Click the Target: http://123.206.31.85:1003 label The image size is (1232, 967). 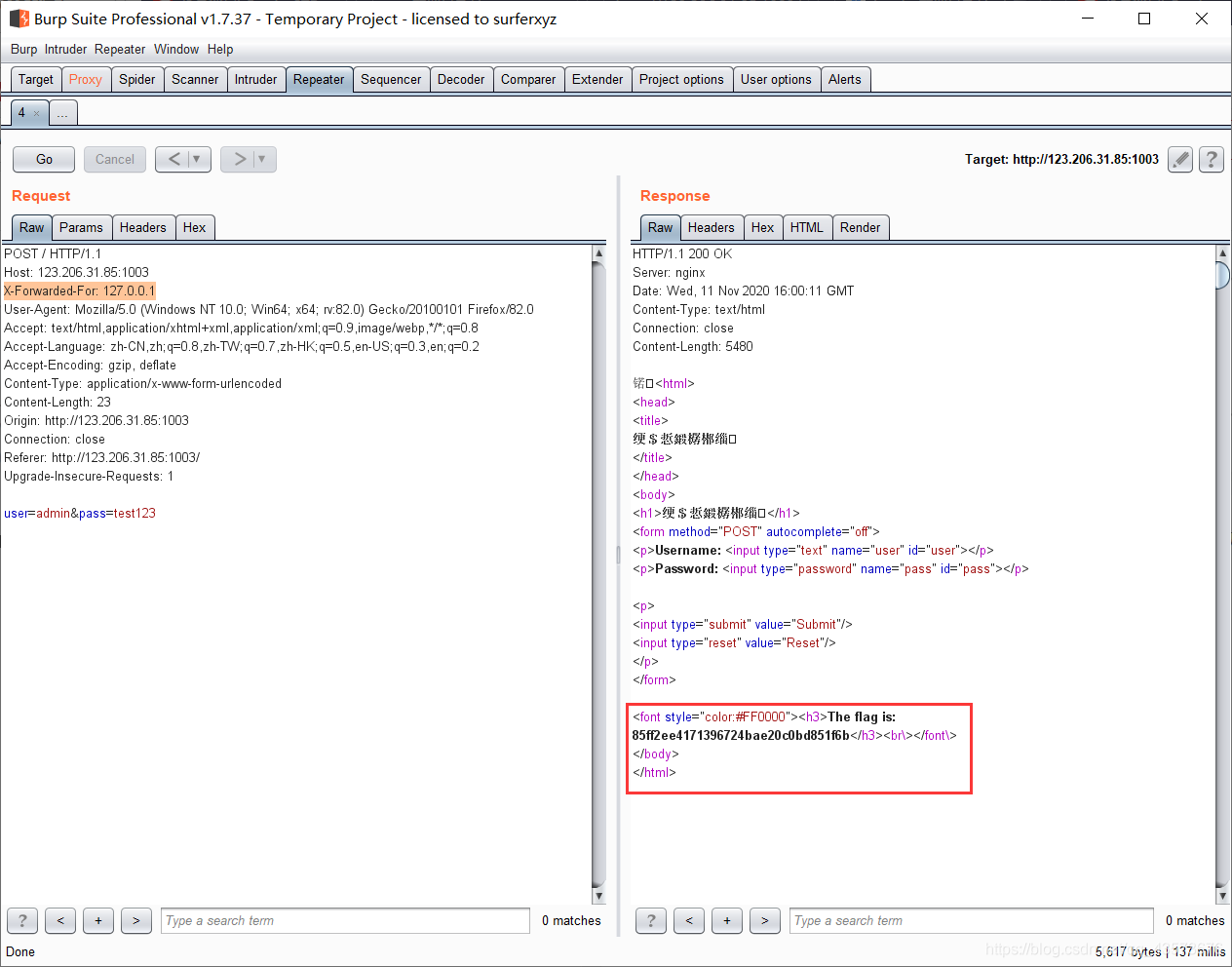tap(1061, 159)
